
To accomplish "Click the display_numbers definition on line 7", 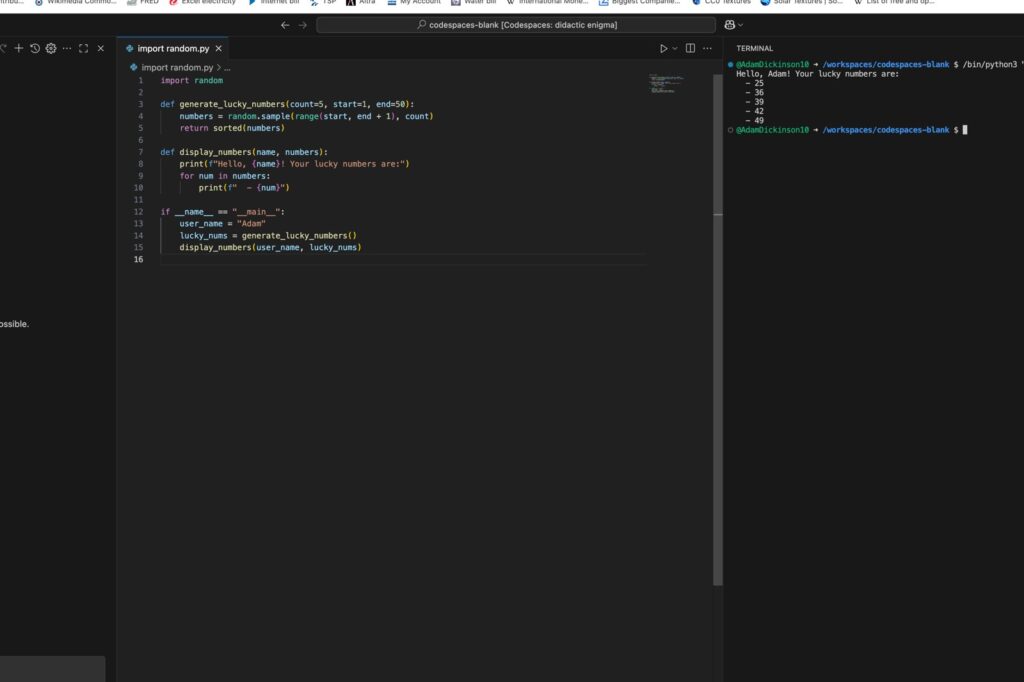I will coord(244,152).
